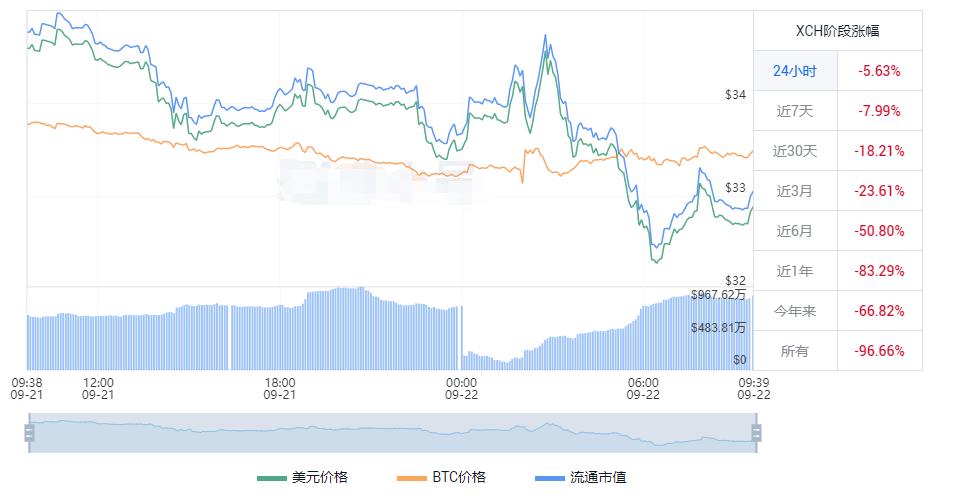Switch to the 近1年 period
The height and width of the screenshot is (496, 954).
click(x=795, y=271)
